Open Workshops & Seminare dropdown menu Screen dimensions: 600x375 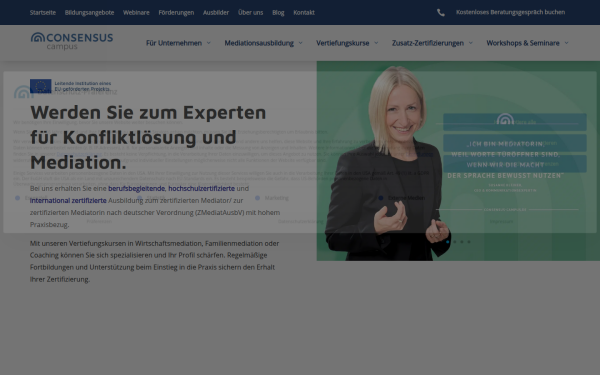527,43
